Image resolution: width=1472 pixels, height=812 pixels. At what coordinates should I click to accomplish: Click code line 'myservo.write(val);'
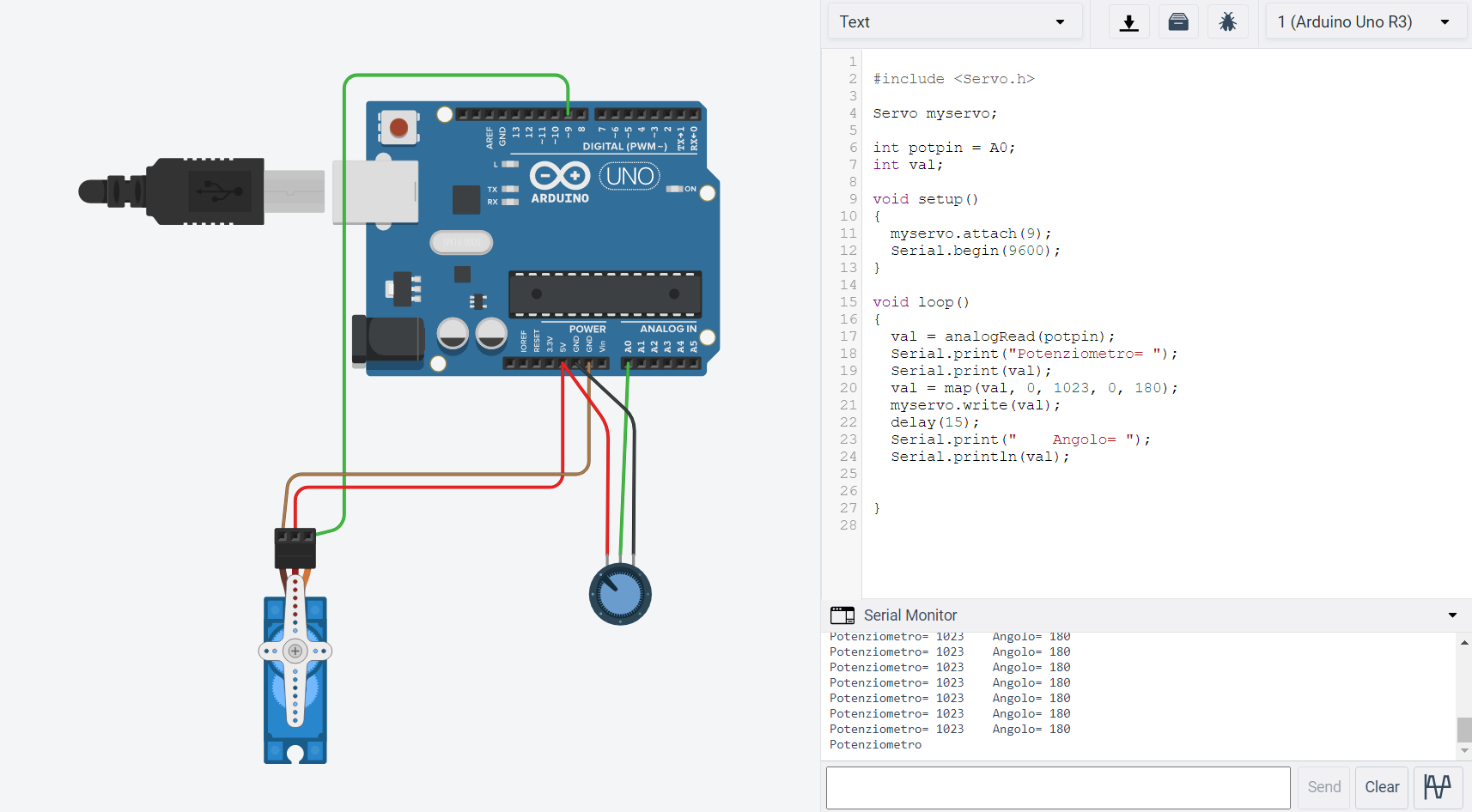click(x=976, y=405)
